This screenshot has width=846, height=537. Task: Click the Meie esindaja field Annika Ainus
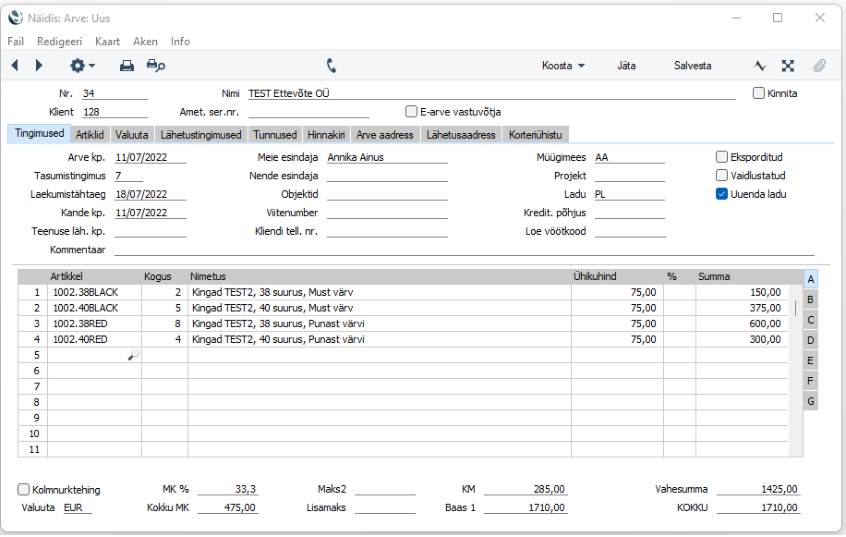point(387,157)
